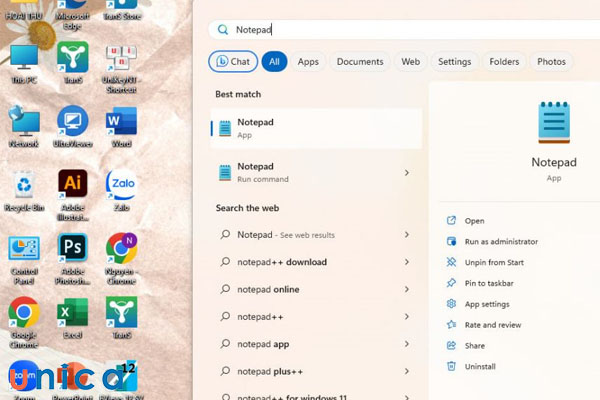The width and height of the screenshot is (600, 400).
Task: Click the Run as administrator shield icon
Action: tap(452, 241)
